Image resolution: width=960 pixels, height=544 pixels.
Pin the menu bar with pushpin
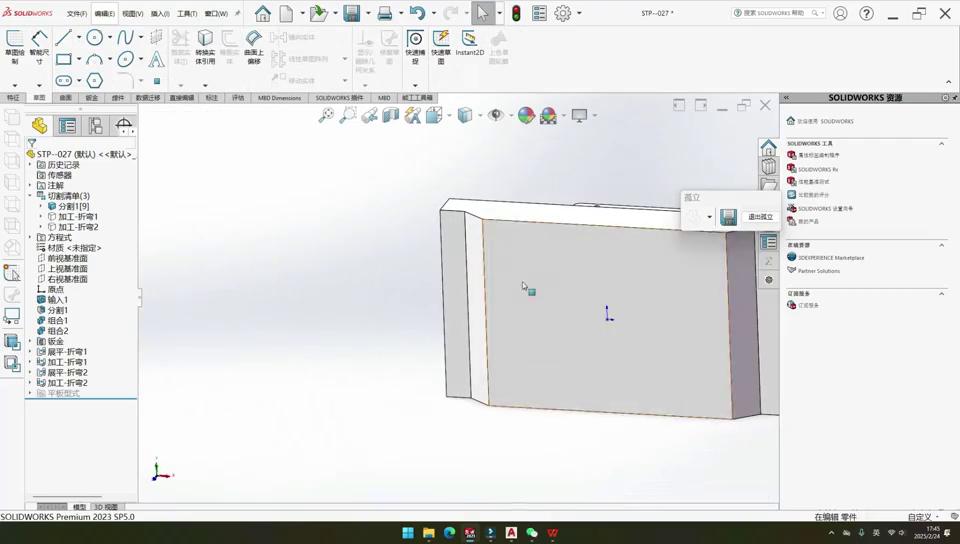[237, 14]
